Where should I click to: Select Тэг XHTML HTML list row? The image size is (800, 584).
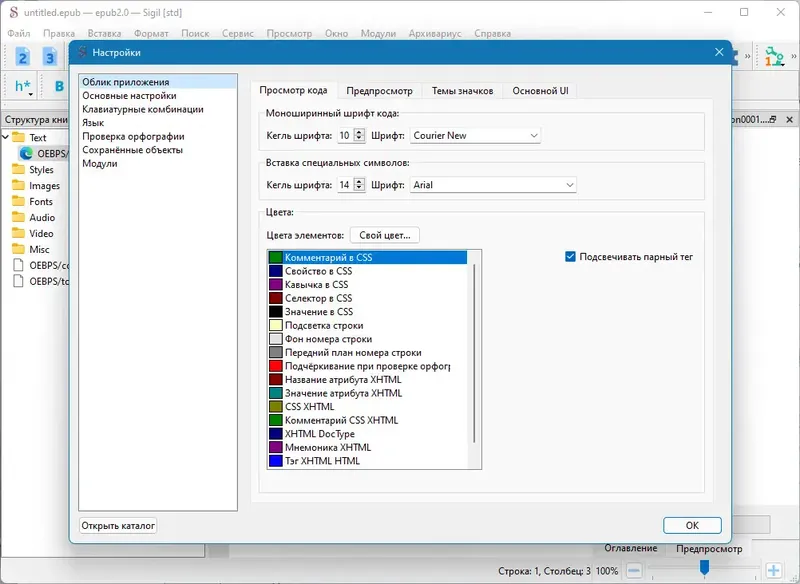coord(367,461)
